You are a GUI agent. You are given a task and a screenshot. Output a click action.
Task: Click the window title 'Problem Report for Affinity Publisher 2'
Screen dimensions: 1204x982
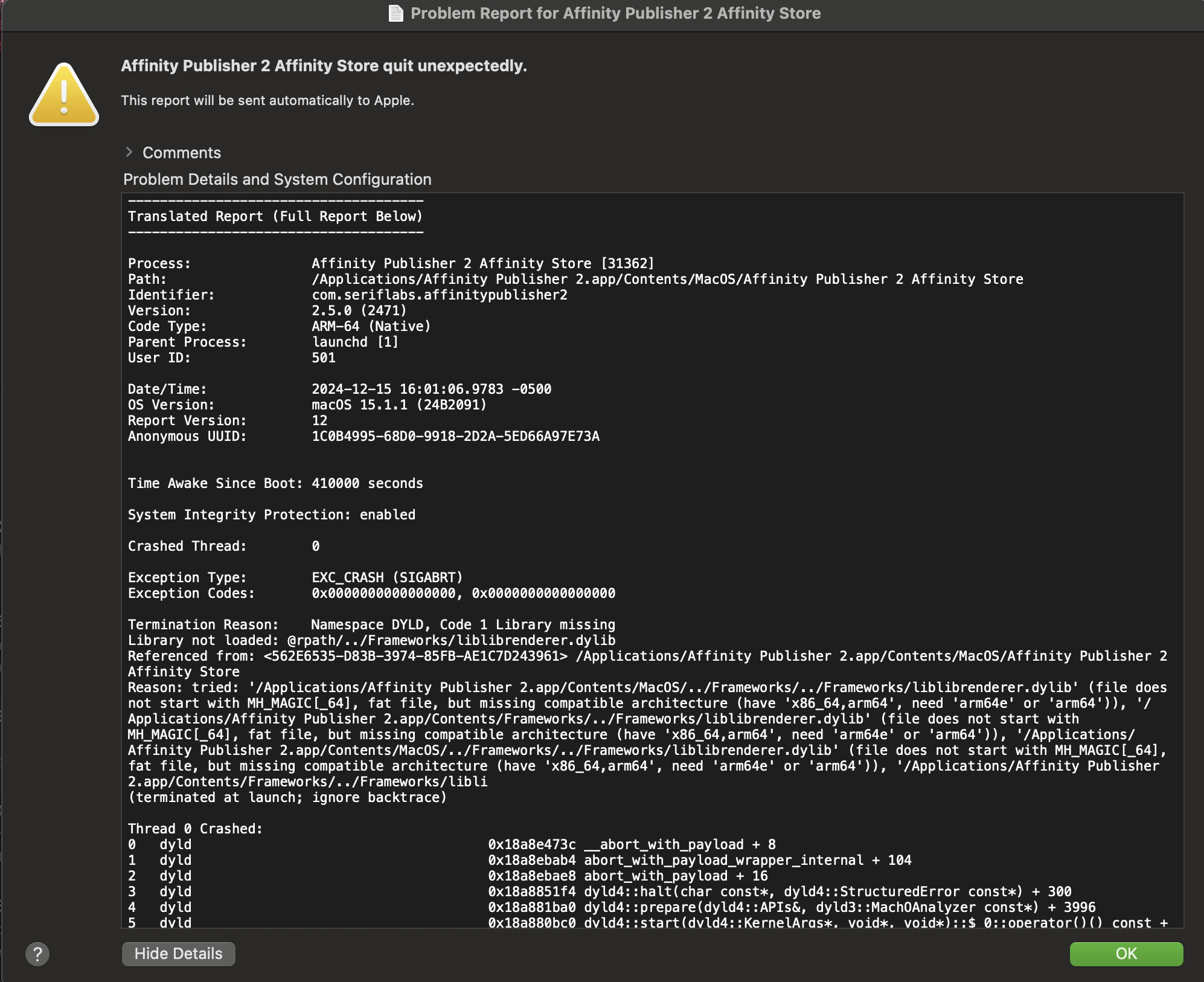(x=616, y=13)
